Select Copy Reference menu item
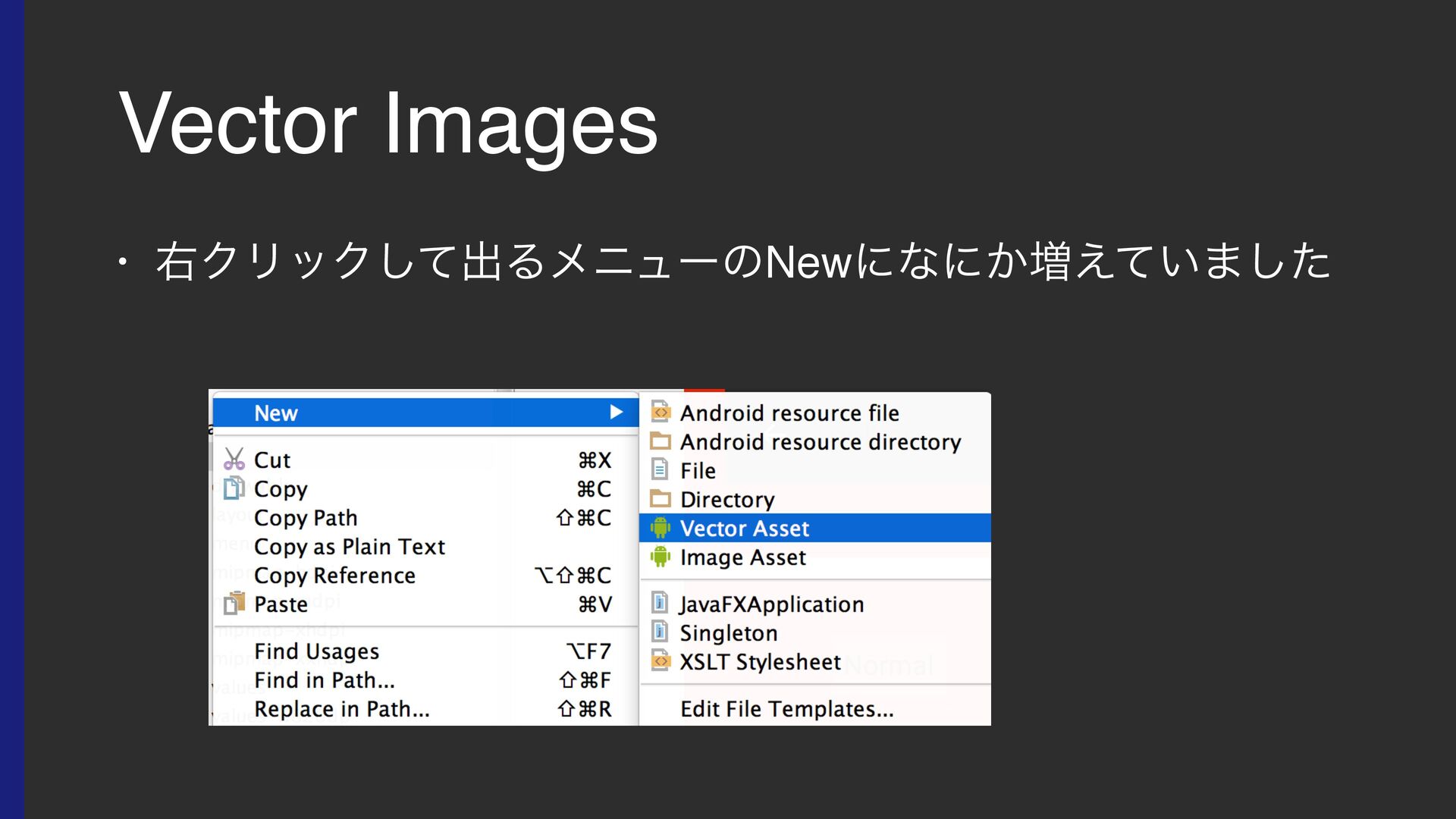Screen dimensions: 1456x819 click(x=425, y=575)
